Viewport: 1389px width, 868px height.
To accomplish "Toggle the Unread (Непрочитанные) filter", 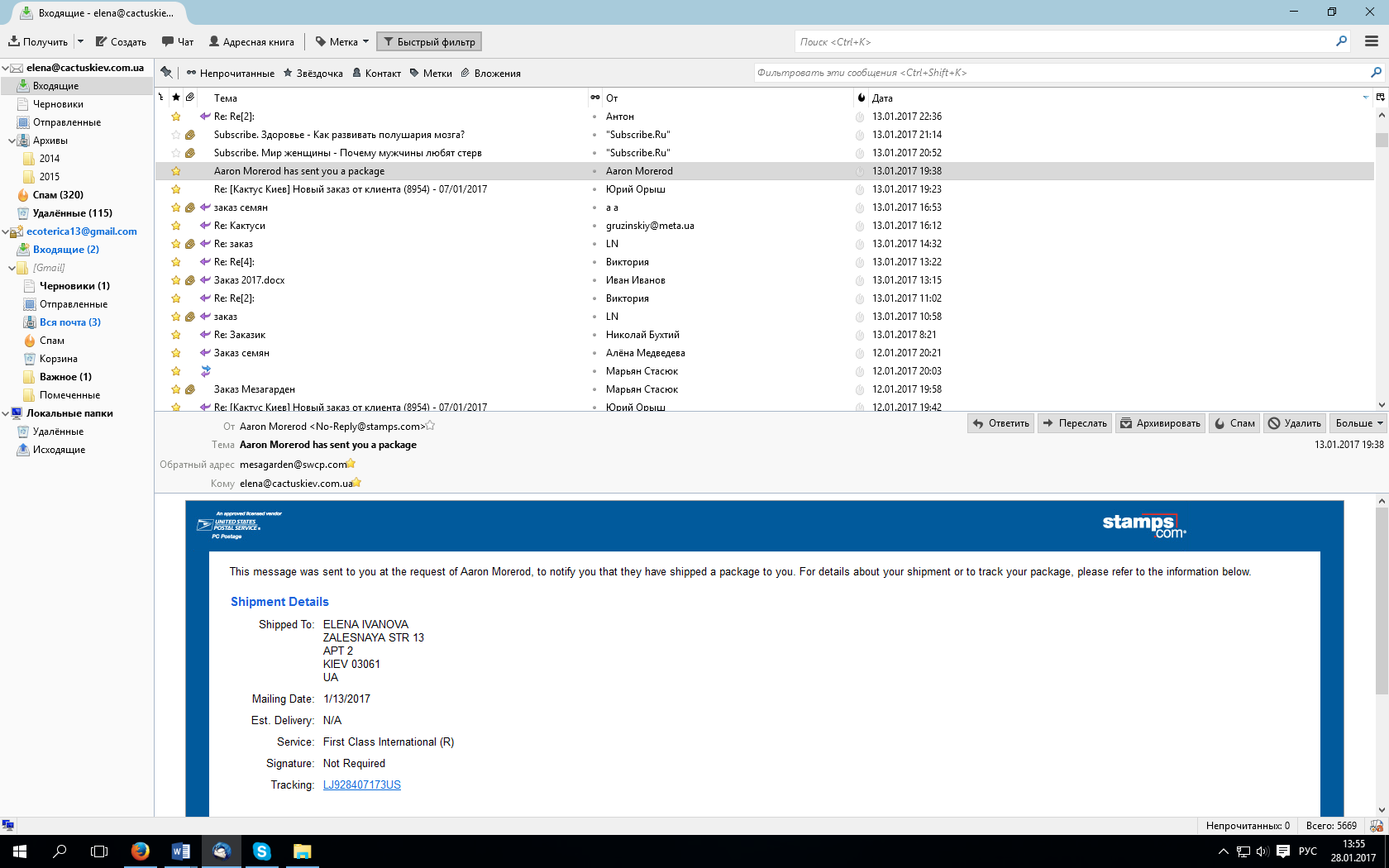I will 231,73.
